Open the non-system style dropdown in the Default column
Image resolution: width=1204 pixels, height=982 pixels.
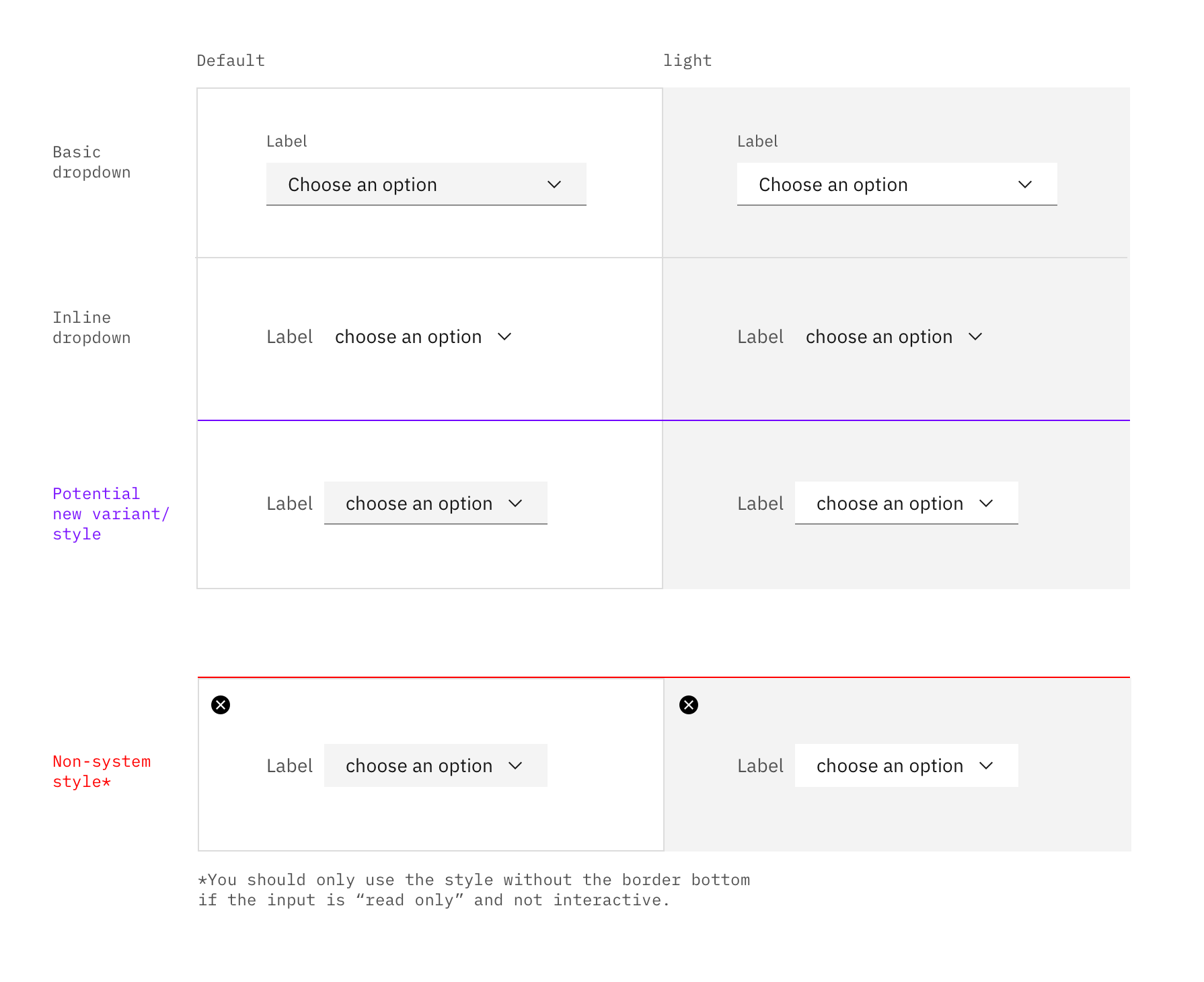point(435,765)
